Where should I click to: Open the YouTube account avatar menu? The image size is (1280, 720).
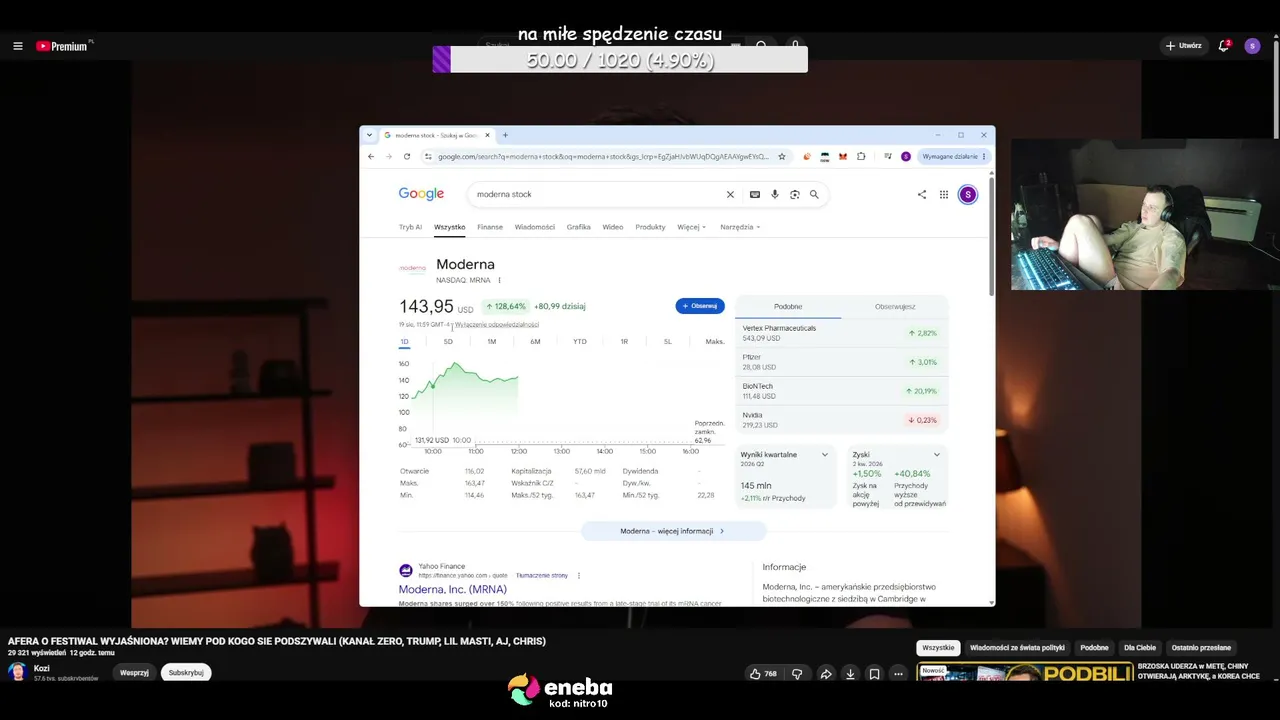point(1252,46)
